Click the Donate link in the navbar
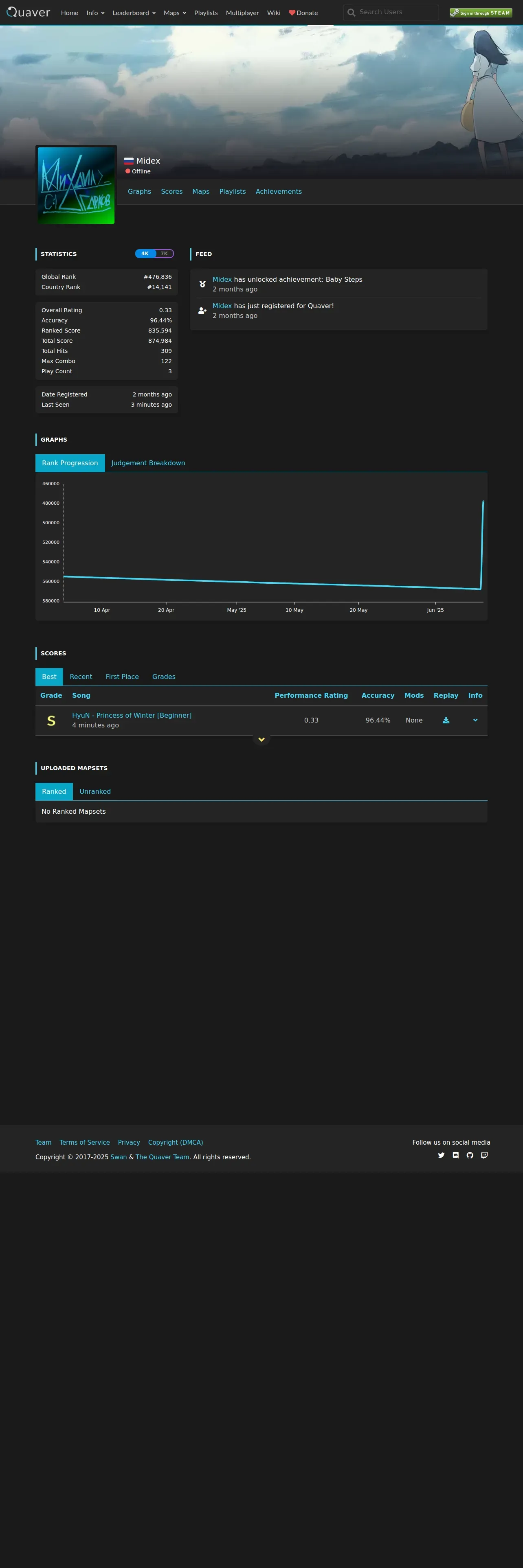The width and height of the screenshot is (523, 1568). [303, 13]
